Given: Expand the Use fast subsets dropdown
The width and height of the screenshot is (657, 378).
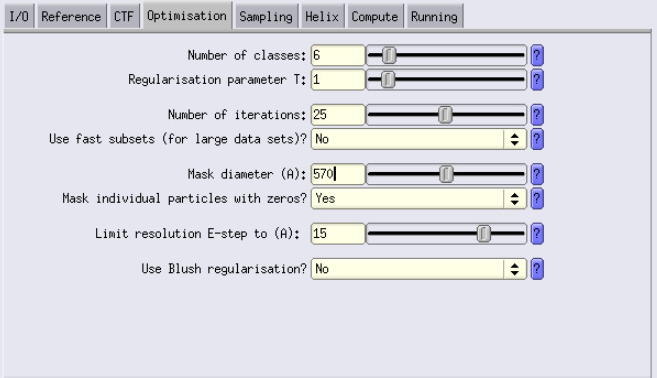Looking at the screenshot, I should pos(419,139).
